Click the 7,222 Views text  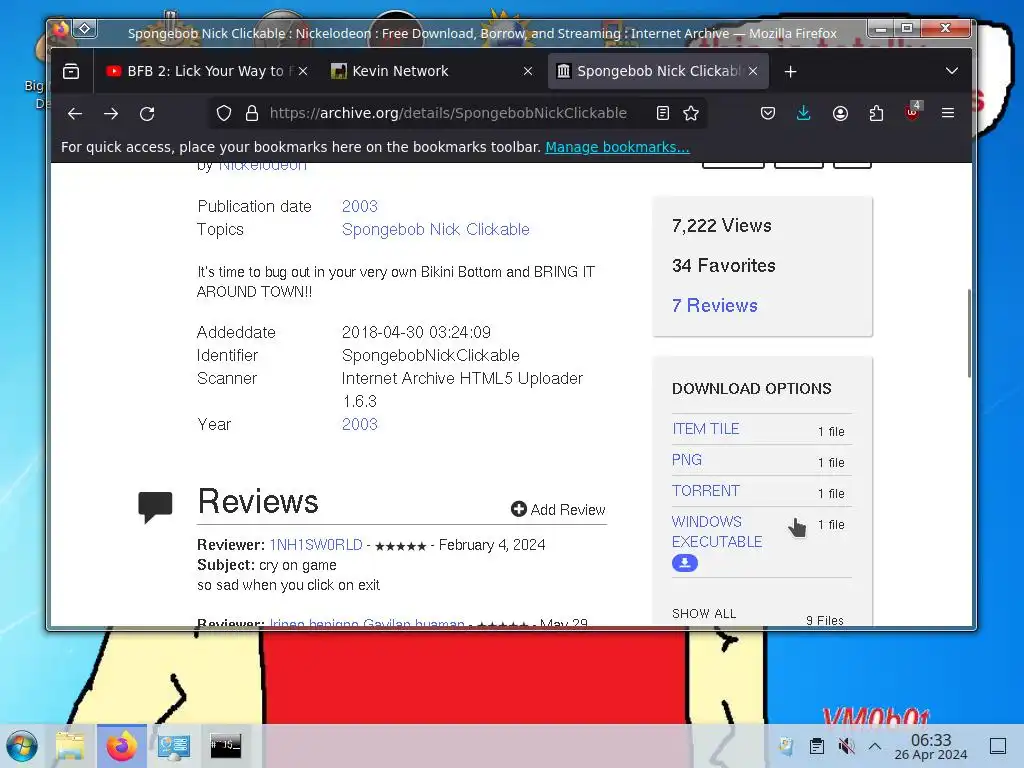click(x=722, y=226)
